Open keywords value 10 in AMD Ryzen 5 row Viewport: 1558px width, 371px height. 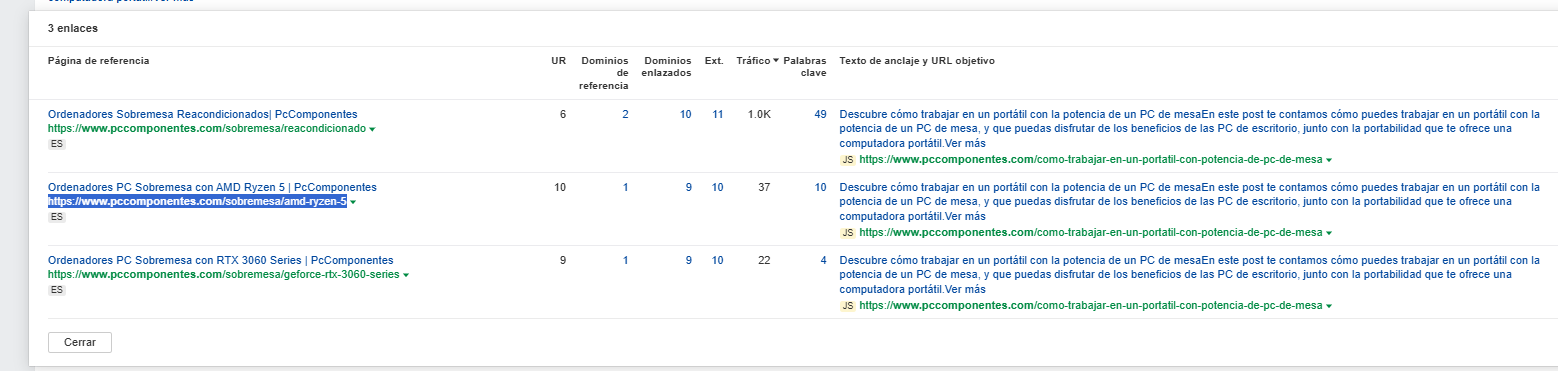[820, 187]
